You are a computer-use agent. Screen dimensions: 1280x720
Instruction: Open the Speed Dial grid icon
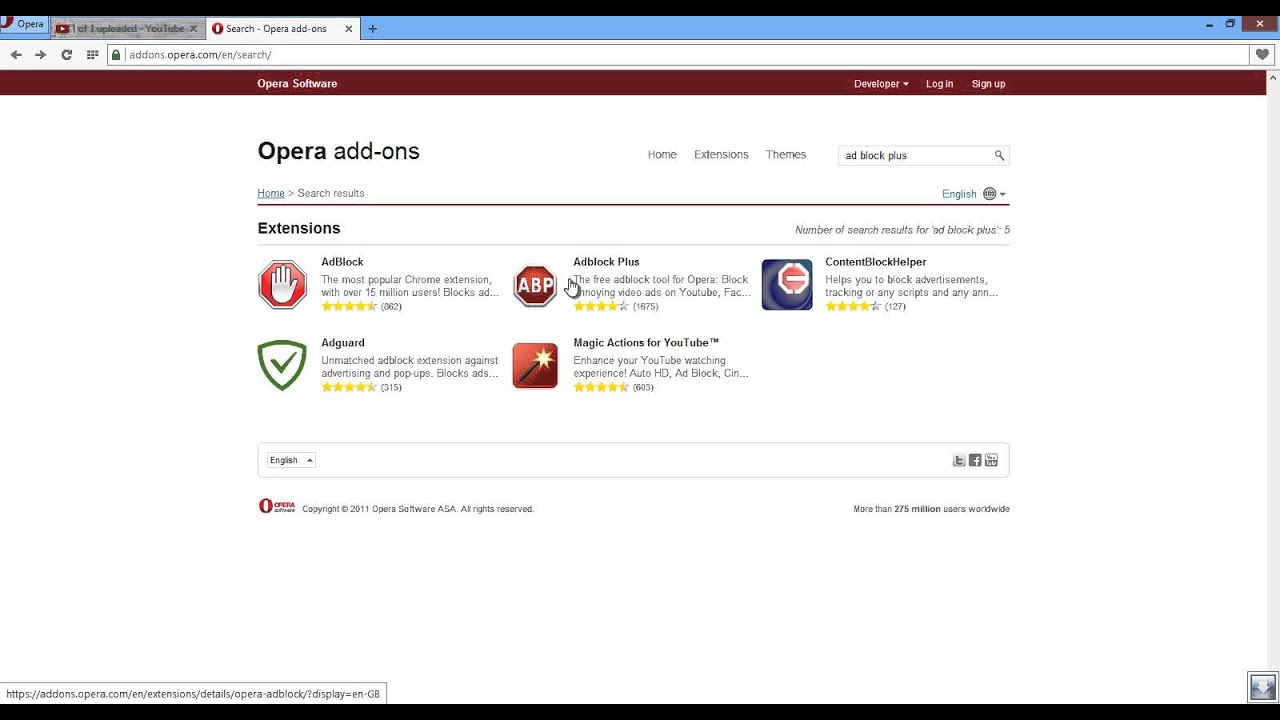coord(92,55)
